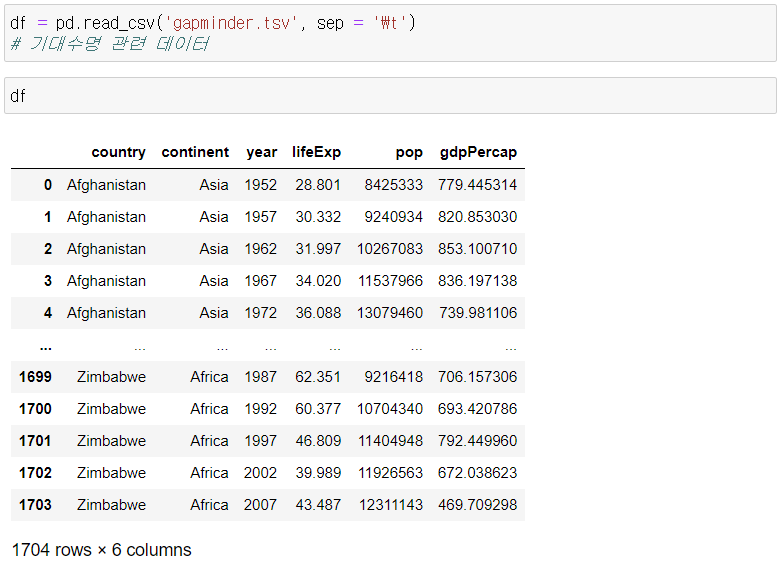Click Zimbabwe in row 1699
The width and height of the screenshot is (781, 564).
click(112, 377)
